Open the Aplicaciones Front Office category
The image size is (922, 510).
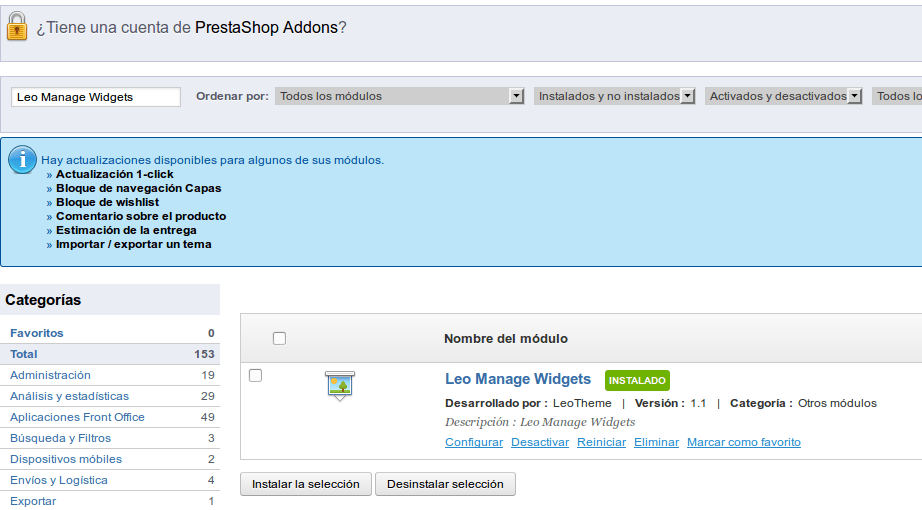coord(77,417)
